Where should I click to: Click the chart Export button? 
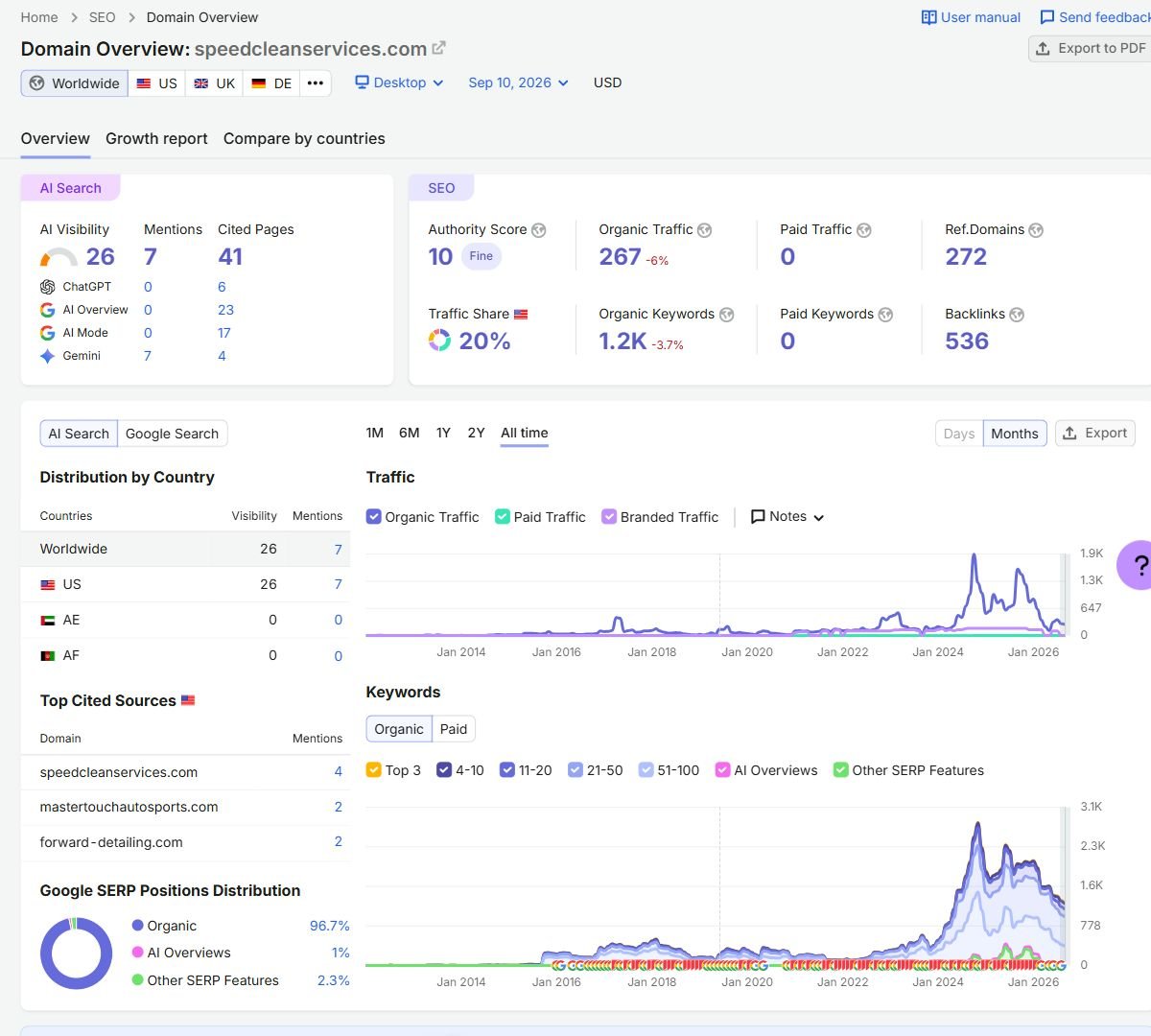(x=1095, y=434)
